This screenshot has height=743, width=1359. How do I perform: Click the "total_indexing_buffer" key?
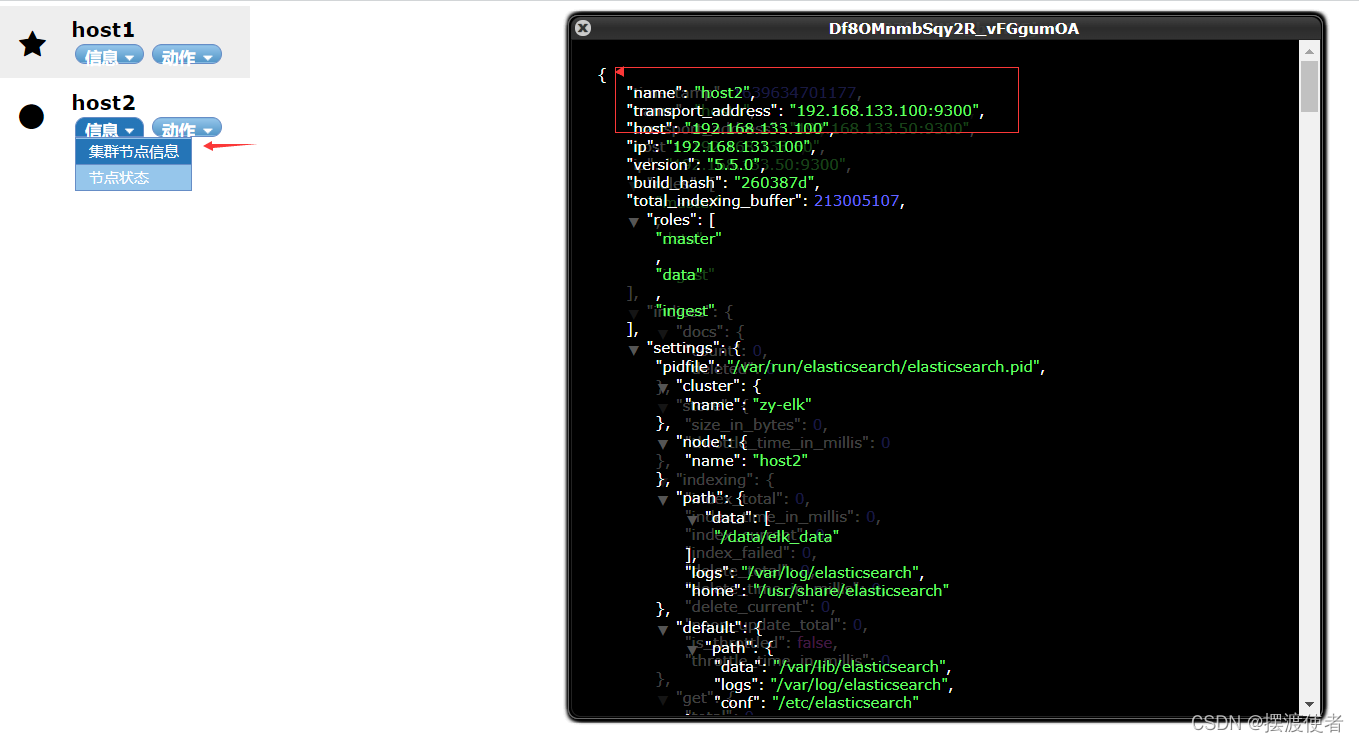716,201
